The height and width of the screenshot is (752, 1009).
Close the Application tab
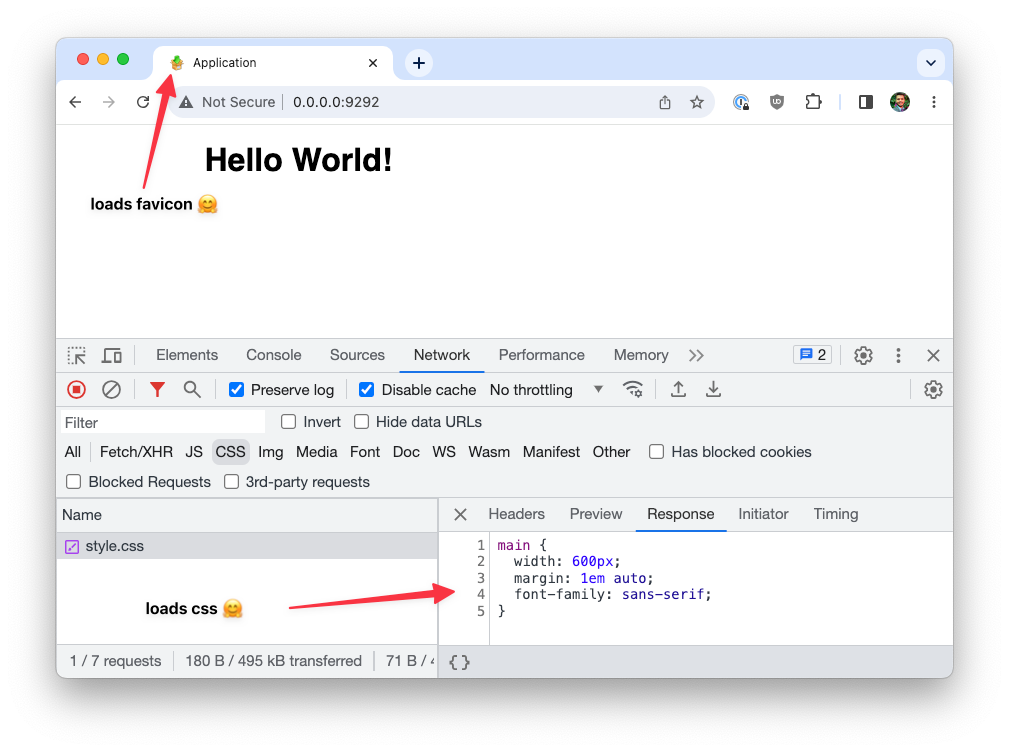pos(373,63)
